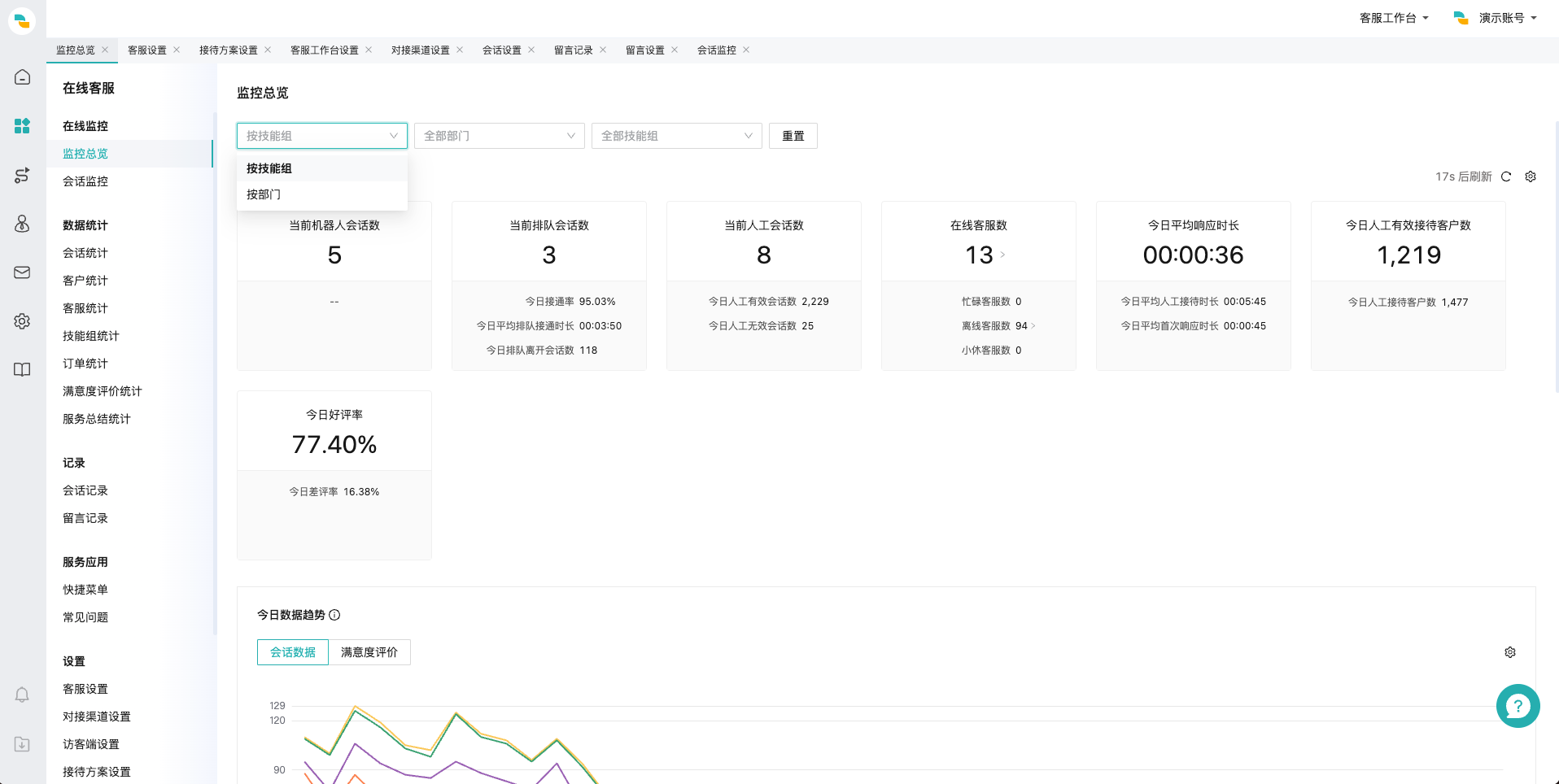1559x784 pixels.
Task: Open overview card settings gear beside refresh
Action: (x=1531, y=176)
